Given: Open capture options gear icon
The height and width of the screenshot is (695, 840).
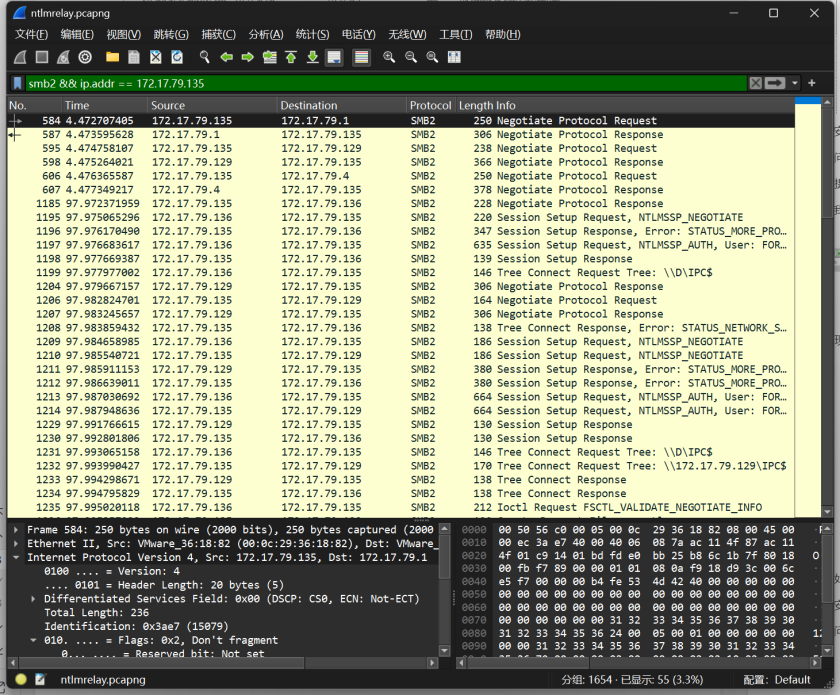Looking at the screenshot, I should [x=85, y=58].
